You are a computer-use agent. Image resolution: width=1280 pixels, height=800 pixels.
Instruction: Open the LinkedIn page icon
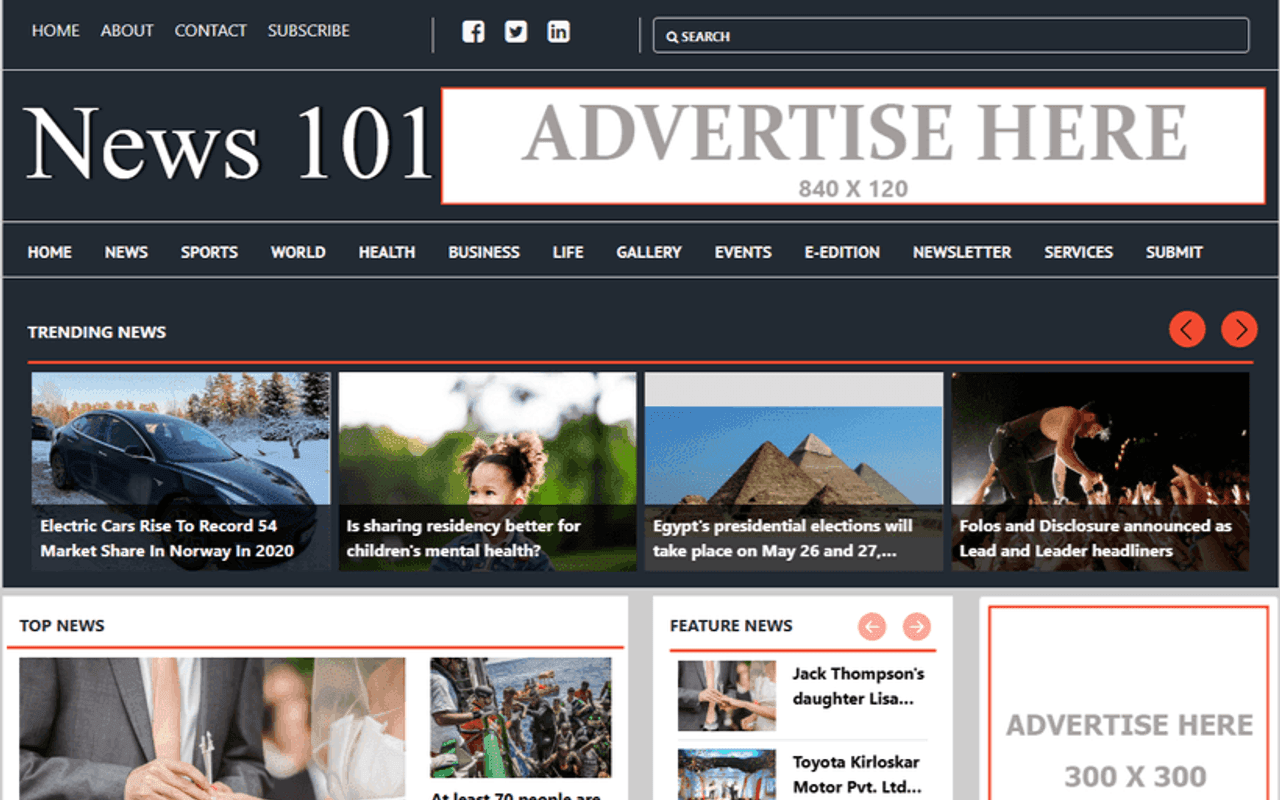558,31
